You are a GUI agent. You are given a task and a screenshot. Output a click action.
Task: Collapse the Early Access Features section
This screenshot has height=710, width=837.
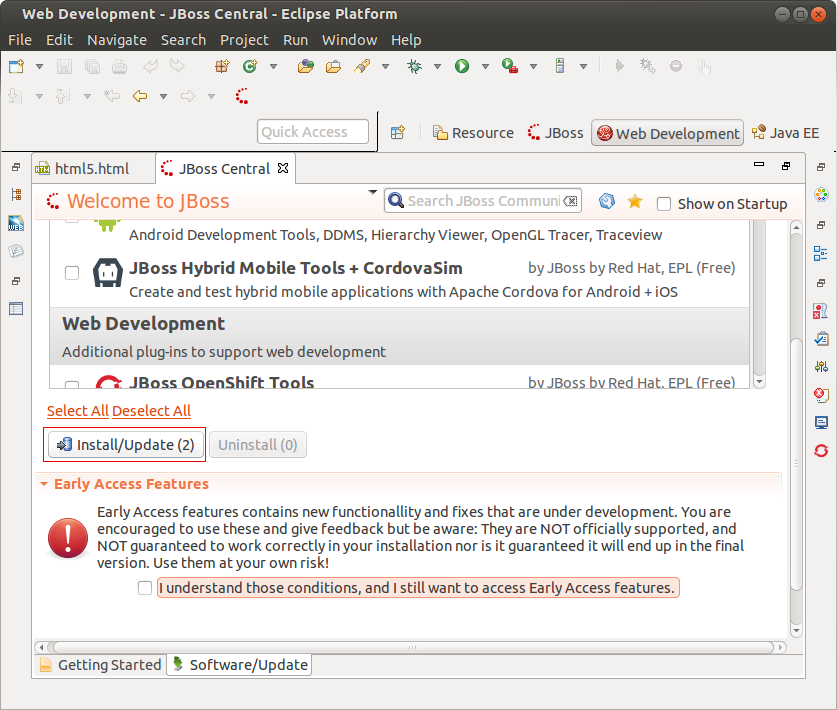pyautogui.click(x=44, y=484)
